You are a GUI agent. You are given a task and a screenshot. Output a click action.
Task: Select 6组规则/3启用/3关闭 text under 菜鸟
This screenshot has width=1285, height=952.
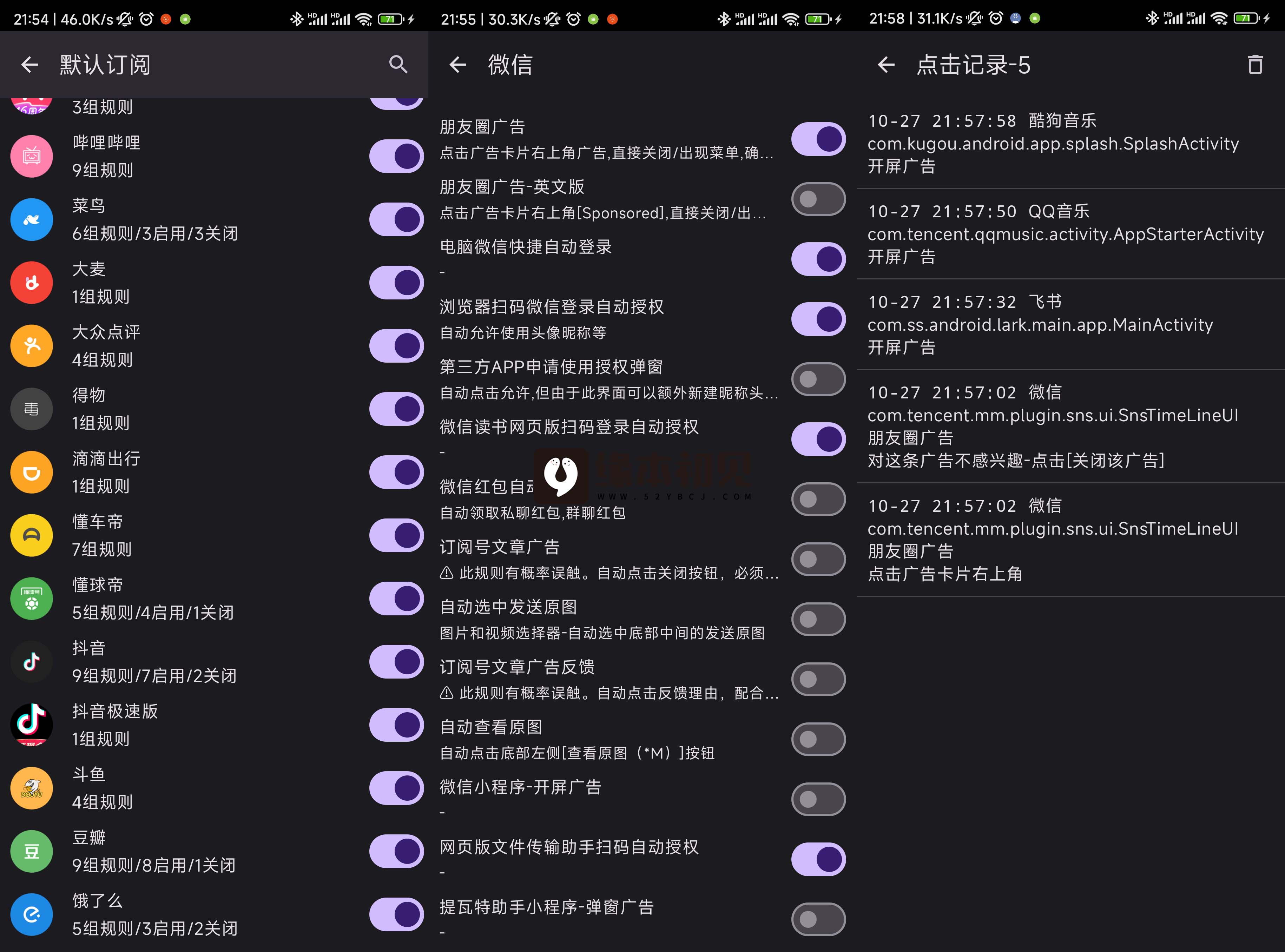(x=155, y=234)
